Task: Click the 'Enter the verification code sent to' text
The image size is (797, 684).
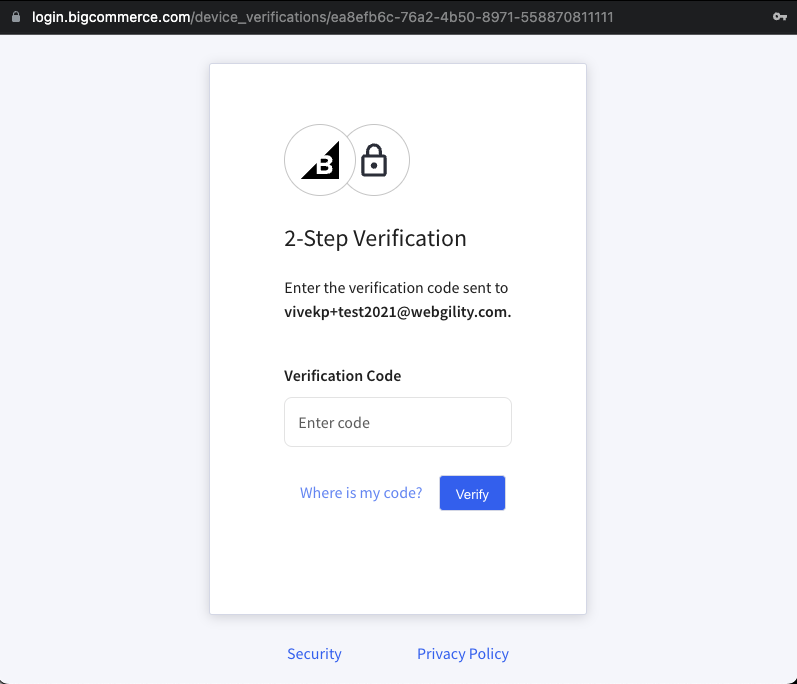Action: pyautogui.click(x=396, y=288)
